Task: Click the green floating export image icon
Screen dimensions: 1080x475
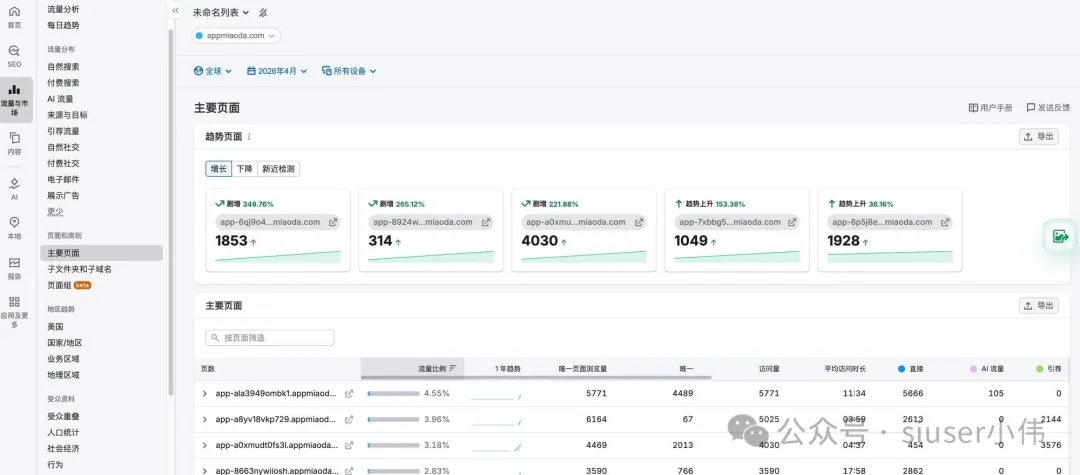Action: coord(1060,237)
